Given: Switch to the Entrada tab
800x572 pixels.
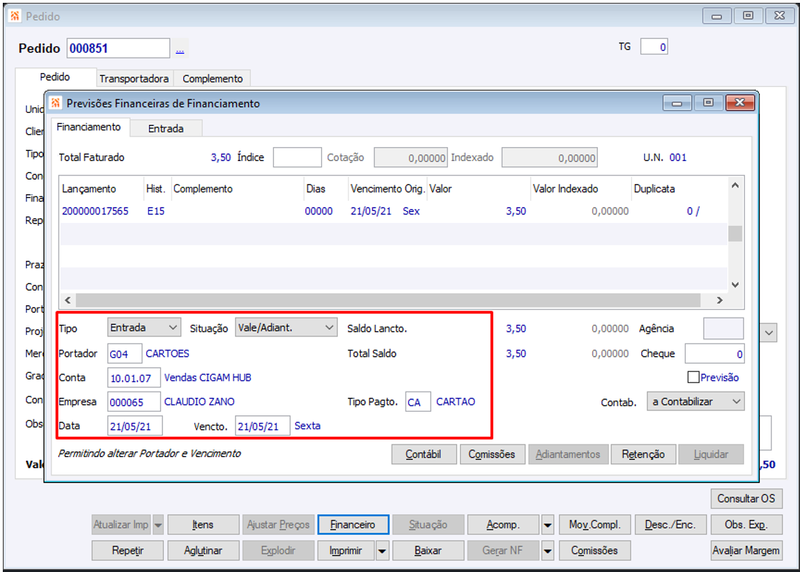Looking at the screenshot, I should [x=166, y=129].
